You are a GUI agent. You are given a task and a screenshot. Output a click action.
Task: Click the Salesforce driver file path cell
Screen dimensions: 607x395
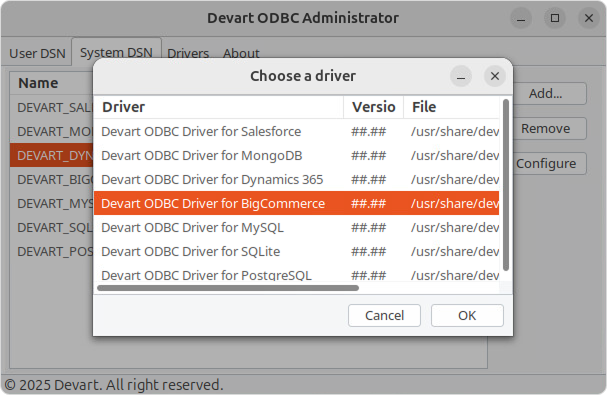pyautogui.click(x=452, y=131)
